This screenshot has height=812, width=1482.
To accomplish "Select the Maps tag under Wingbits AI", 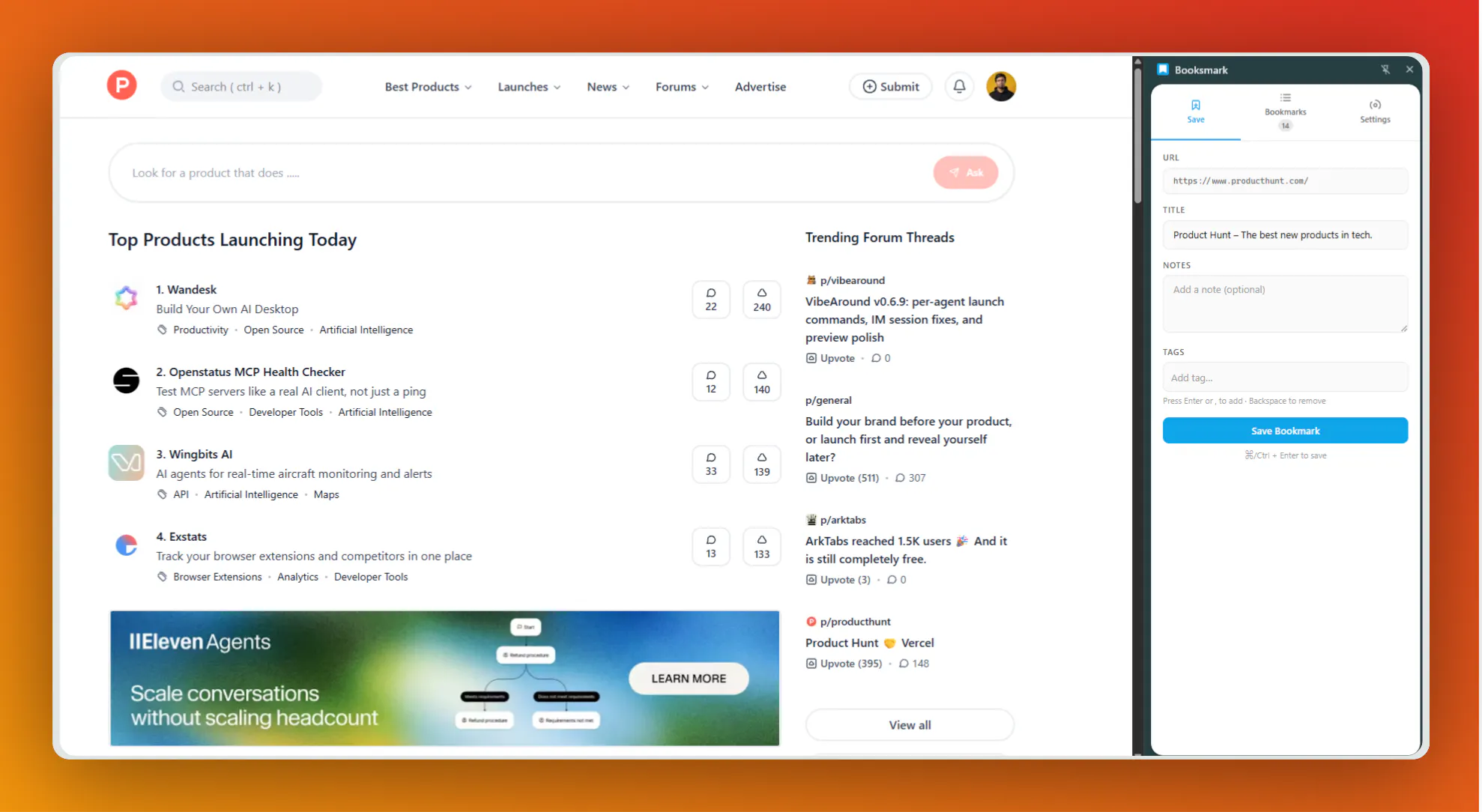I will click(326, 495).
